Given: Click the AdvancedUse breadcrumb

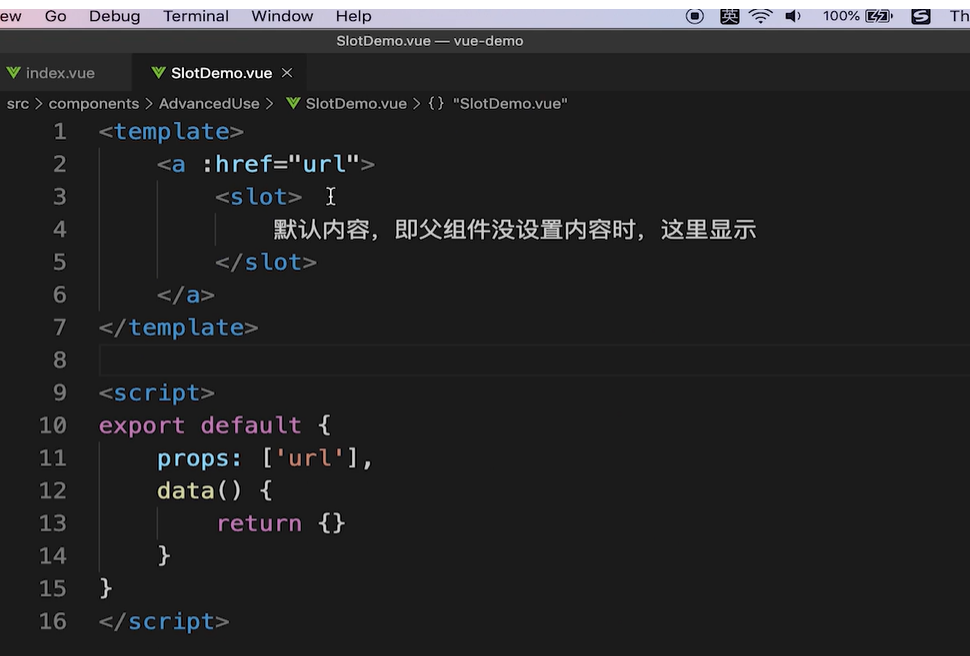Looking at the screenshot, I should (x=209, y=103).
